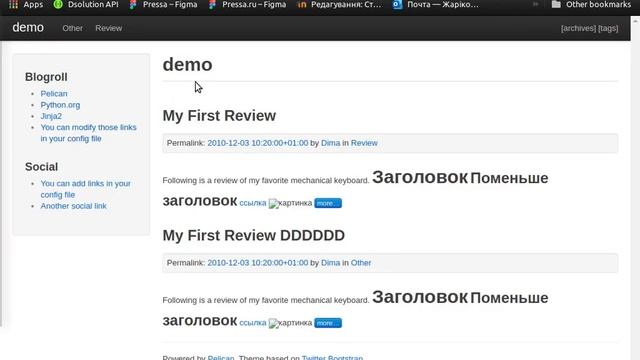This screenshot has width=640, height=360.
Task: Open the Python.org blogroll link
Action: tap(60, 105)
